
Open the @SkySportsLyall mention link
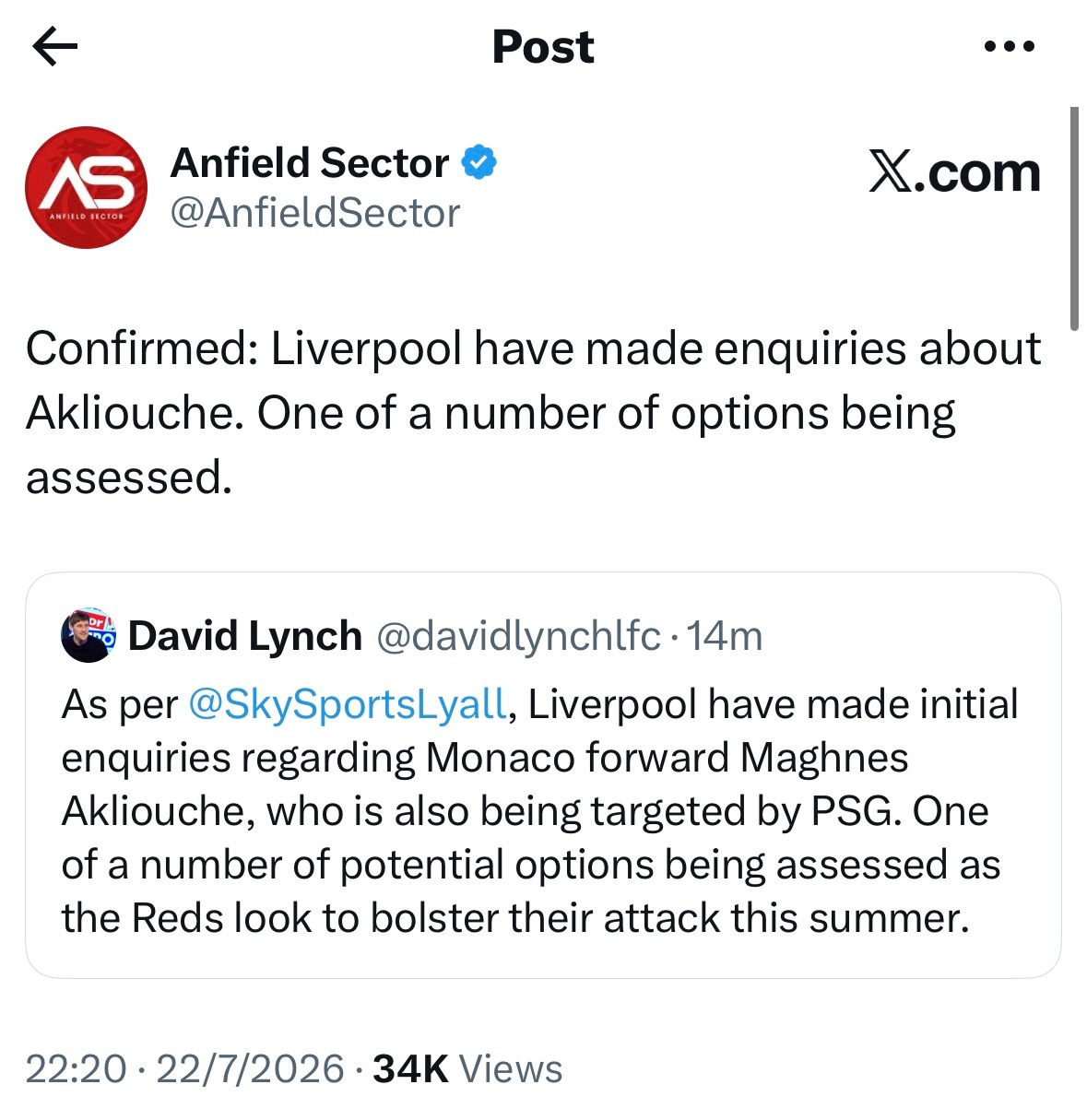tap(347, 704)
